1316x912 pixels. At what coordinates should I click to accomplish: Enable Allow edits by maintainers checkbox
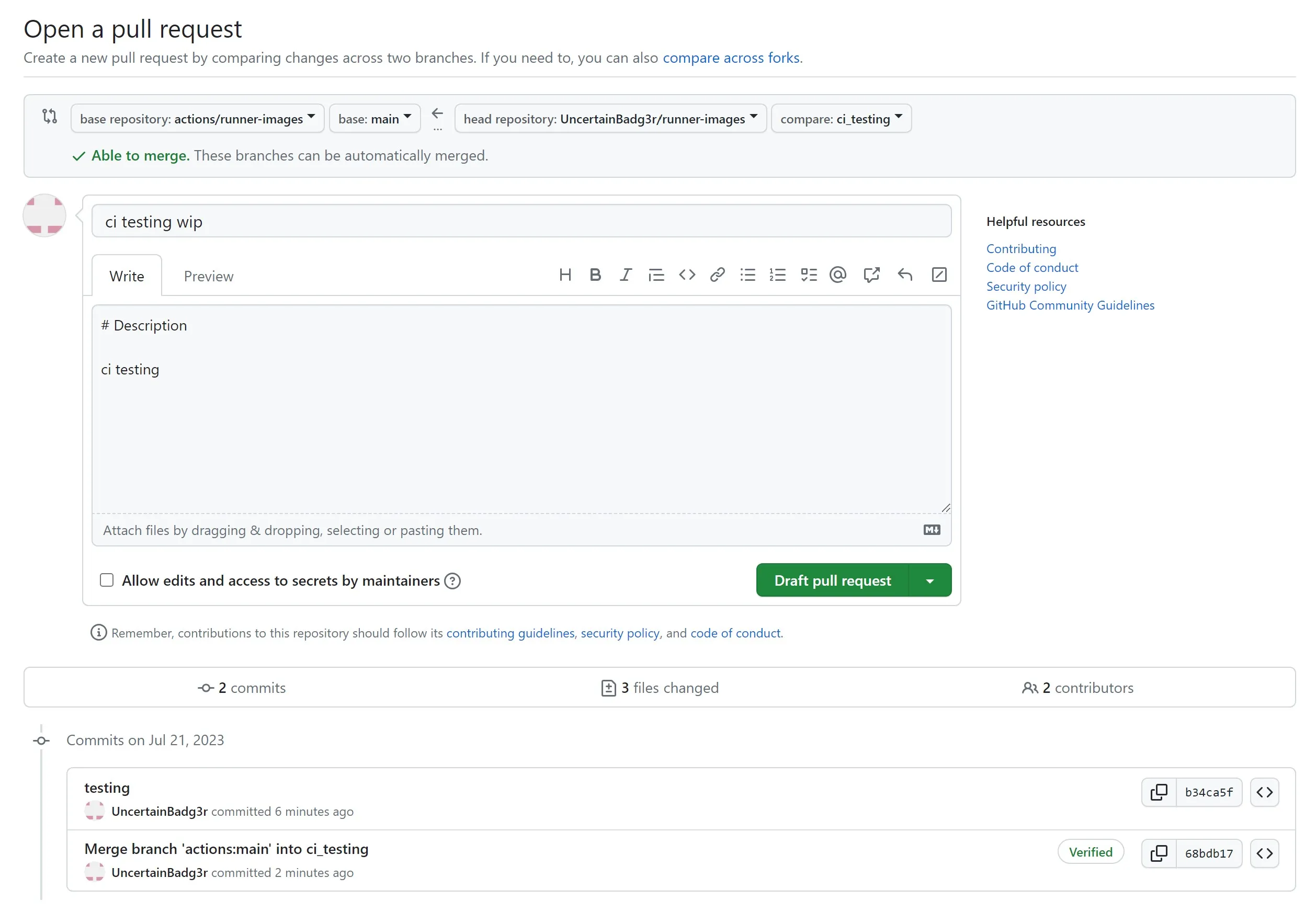[107, 580]
